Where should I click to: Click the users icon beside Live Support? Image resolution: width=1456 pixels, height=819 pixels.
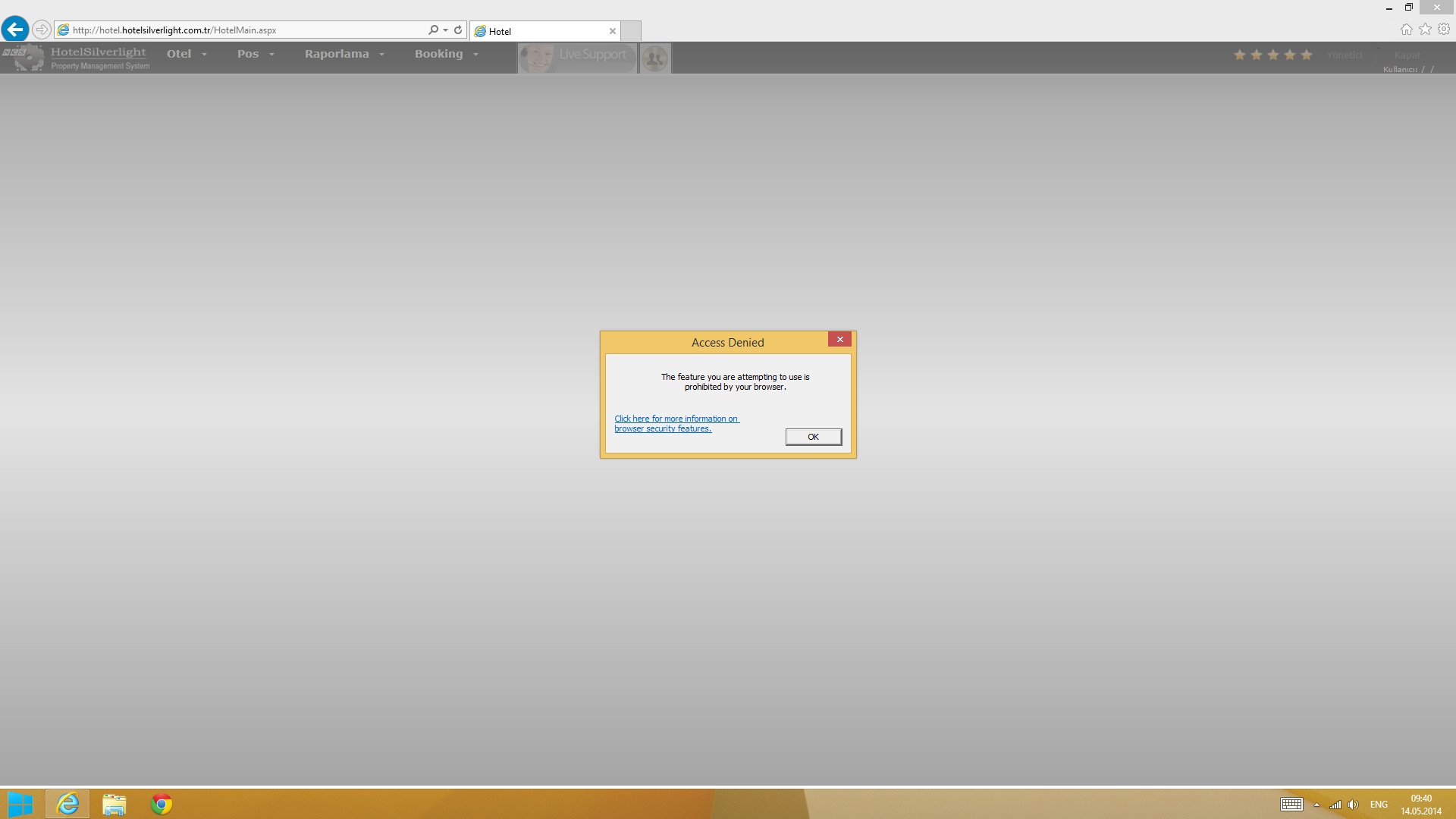[x=654, y=58]
